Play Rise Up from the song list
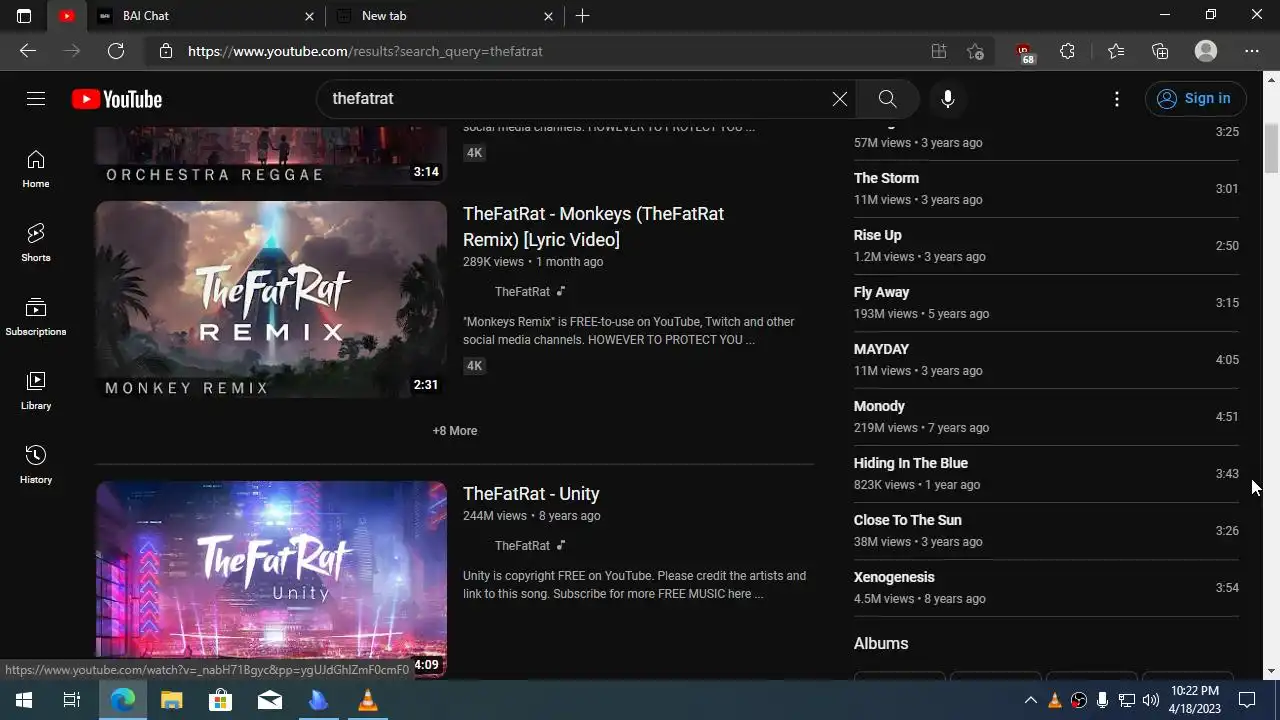The image size is (1280, 720). 1046,246
